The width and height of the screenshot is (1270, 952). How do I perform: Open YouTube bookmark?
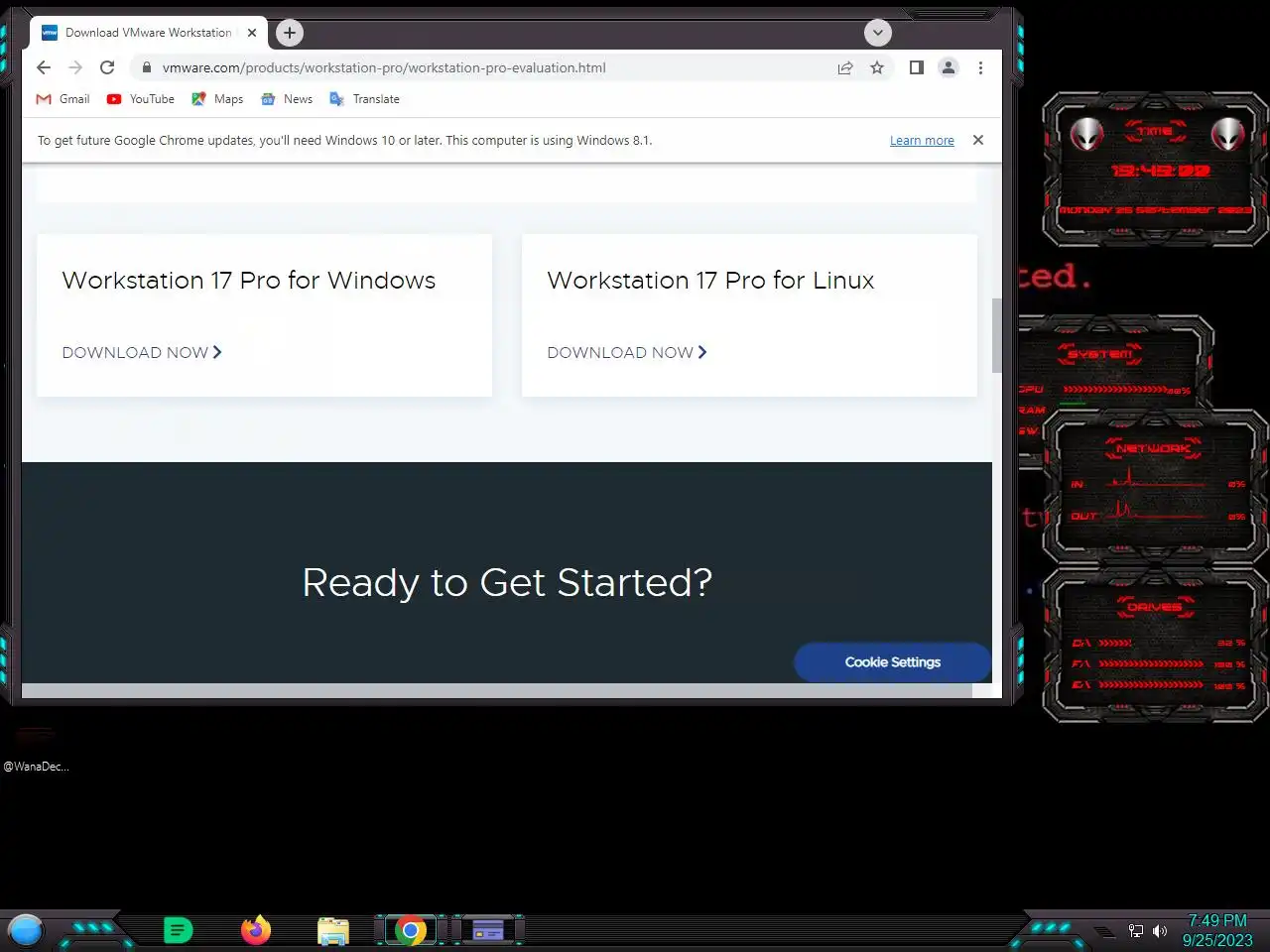140,99
